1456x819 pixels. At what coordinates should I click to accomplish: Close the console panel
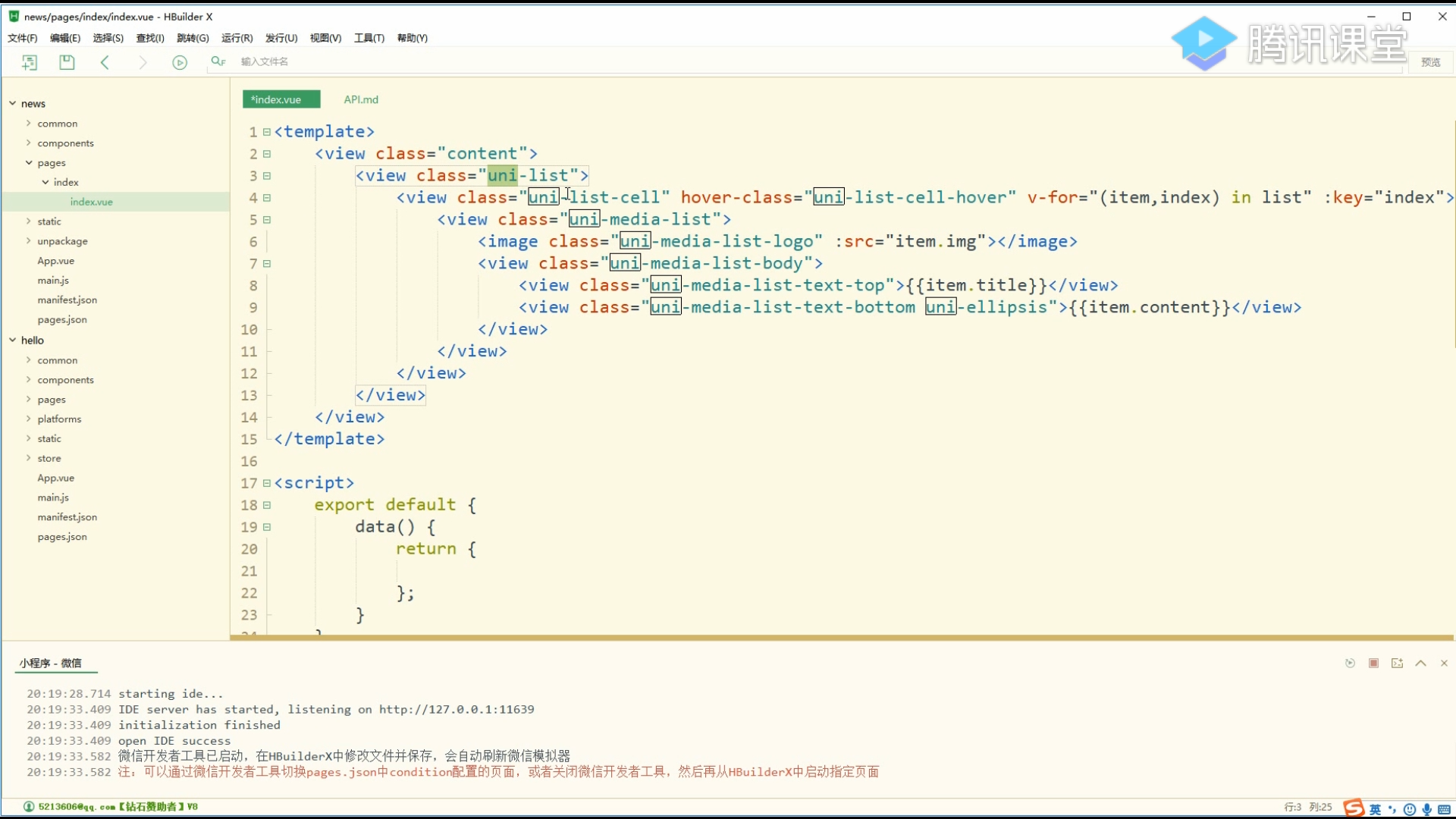click(1444, 663)
